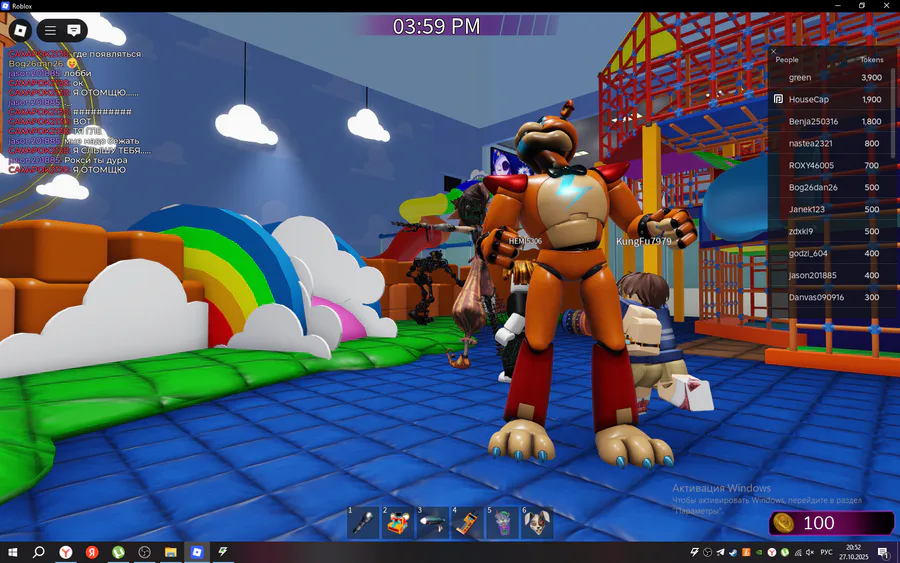Viewport: 900px width, 563px height.
Task: Click the лобби chat message from jason201885
Action: (77, 73)
